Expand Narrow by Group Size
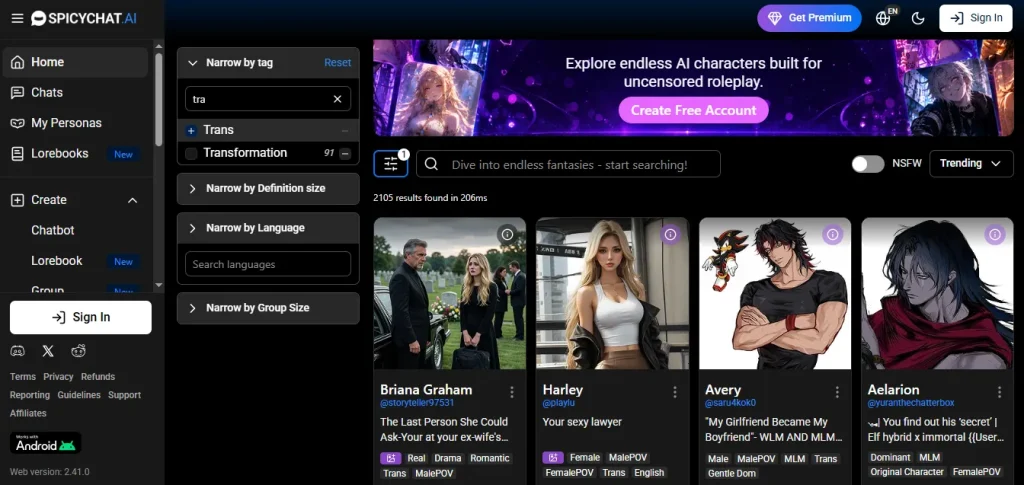This screenshot has width=1024, height=485. [268, 308]
